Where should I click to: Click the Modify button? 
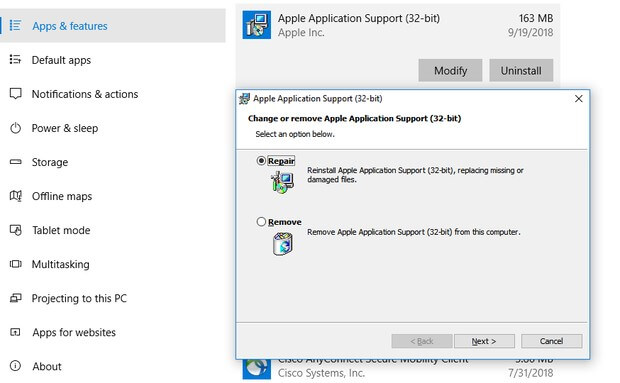[x=450, y=70]
